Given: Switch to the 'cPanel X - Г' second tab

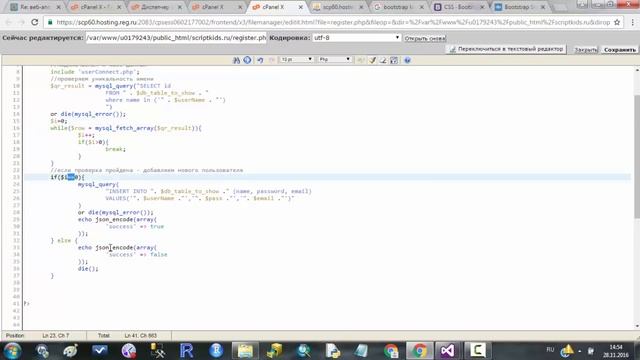Looking at the screenshot, I should click(96, 7).
